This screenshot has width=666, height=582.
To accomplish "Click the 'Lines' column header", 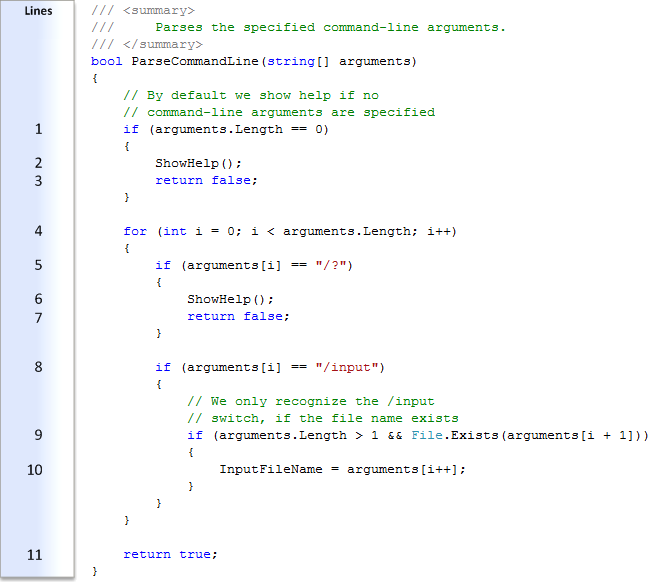I will pos(38,11).
